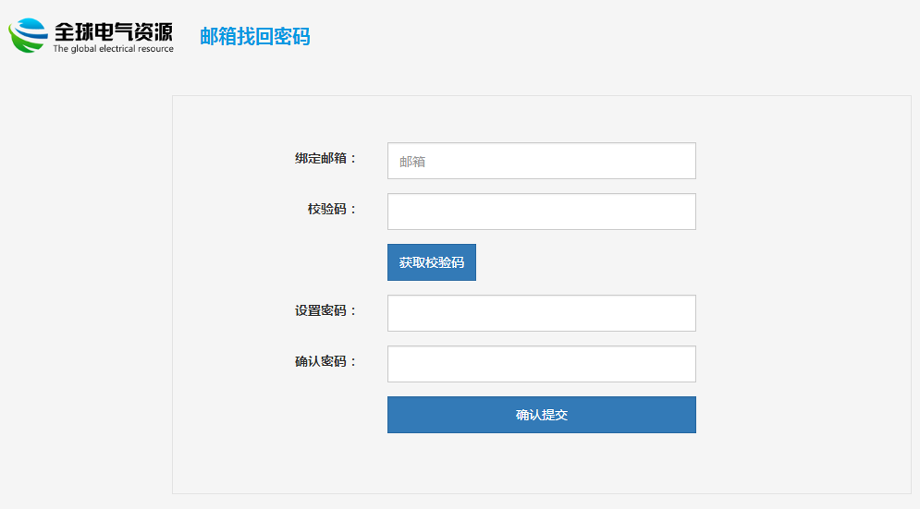Click the 'The global electrical resource' tagline

113,49
